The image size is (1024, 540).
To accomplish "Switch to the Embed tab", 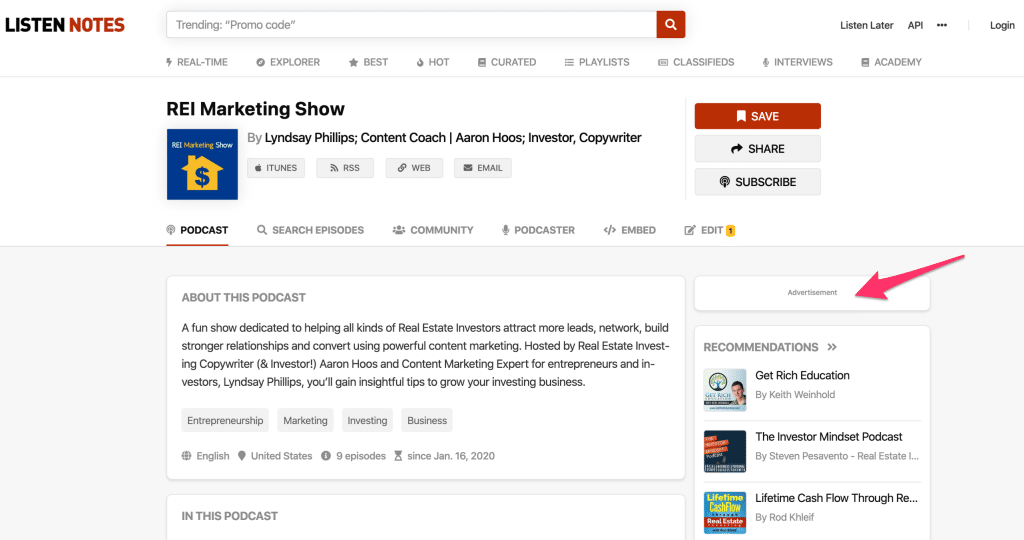I will [x=630, y=230].
